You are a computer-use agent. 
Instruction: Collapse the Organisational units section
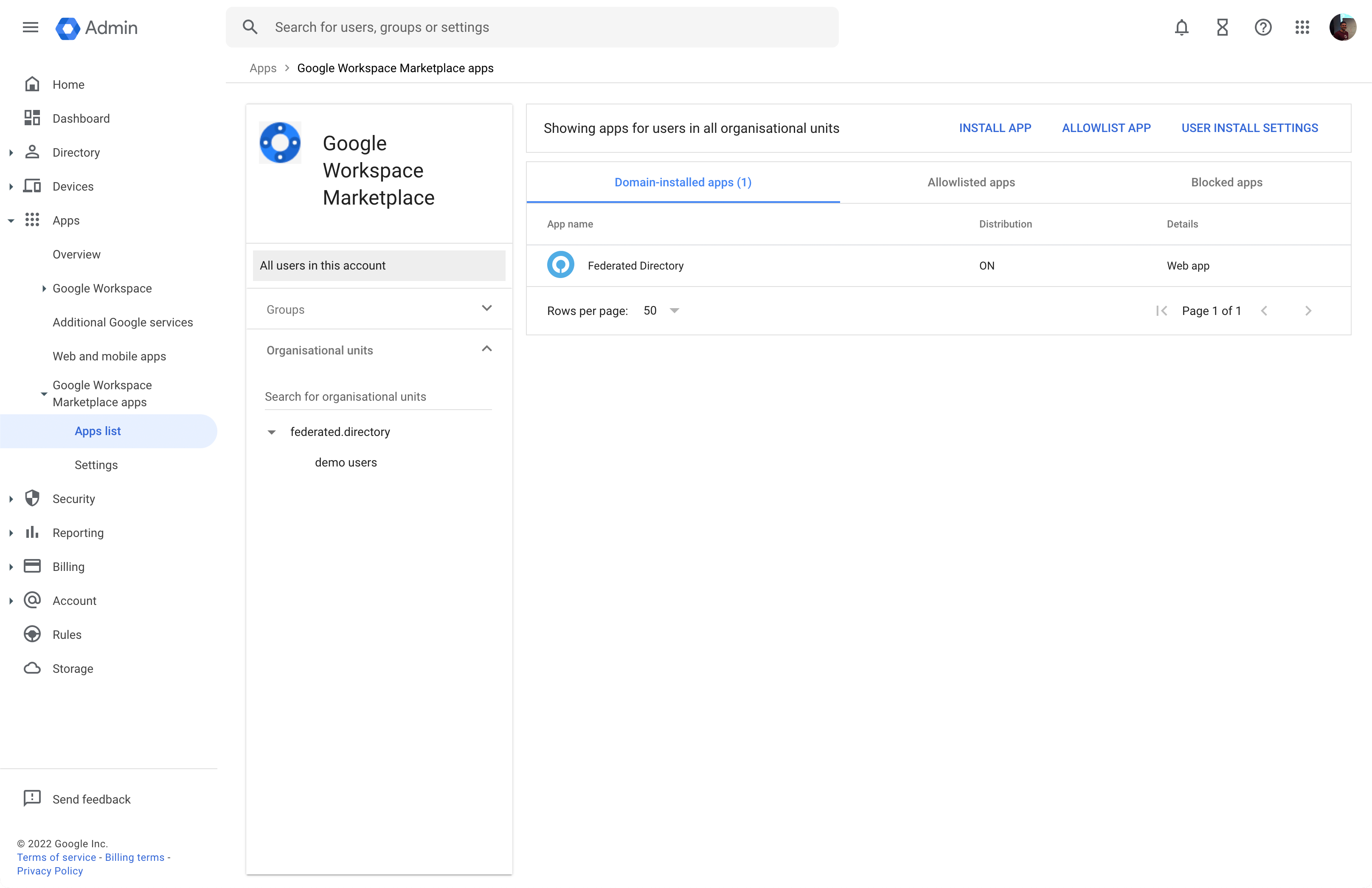pyautogui.click(x=486, y=349)
